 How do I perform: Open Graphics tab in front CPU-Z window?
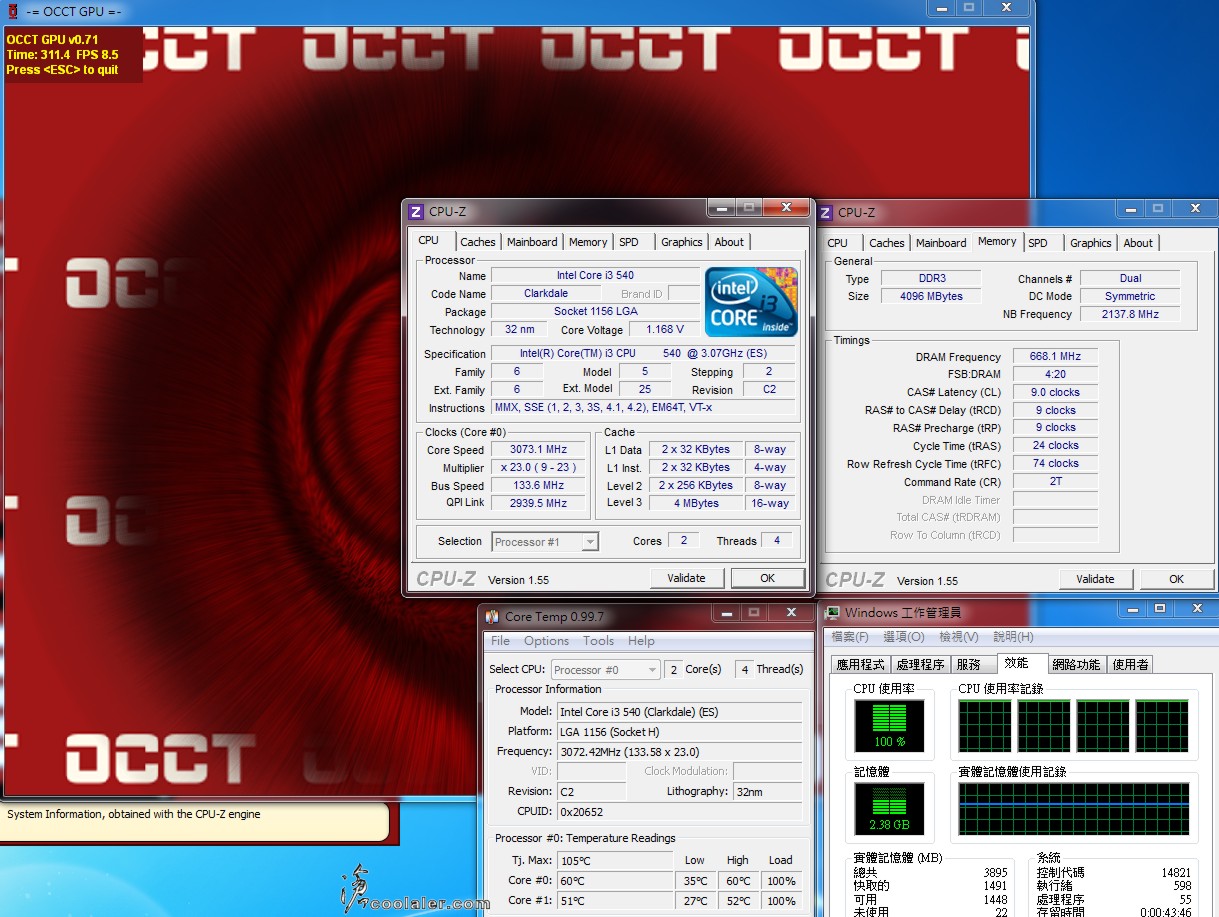click(x=682, y=242)
